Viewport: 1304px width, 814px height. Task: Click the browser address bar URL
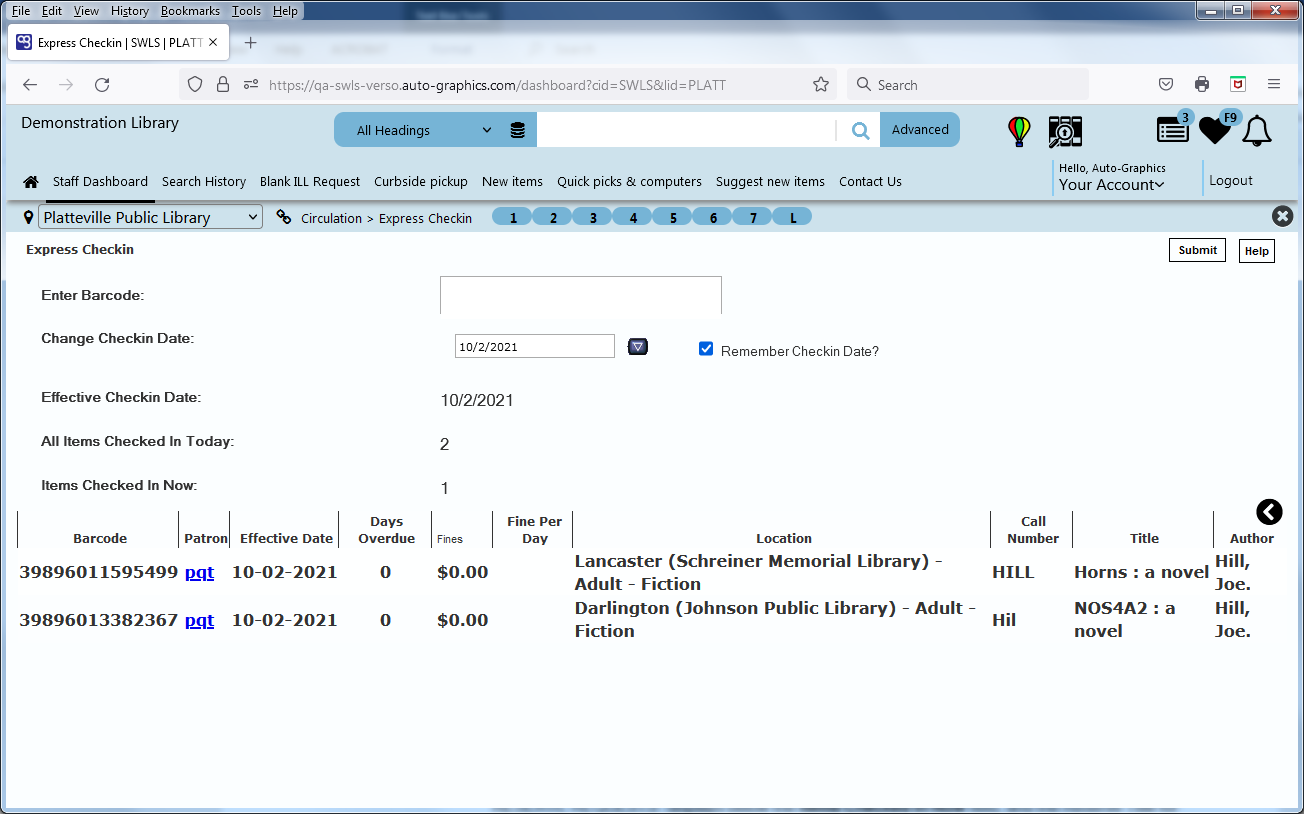[x=498, y=85]
